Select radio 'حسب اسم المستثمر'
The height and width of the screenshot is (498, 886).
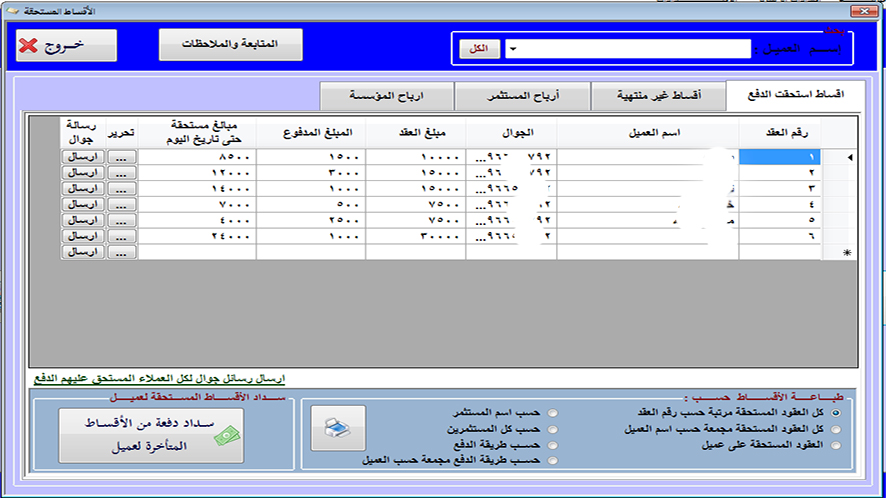click(553, 412)
